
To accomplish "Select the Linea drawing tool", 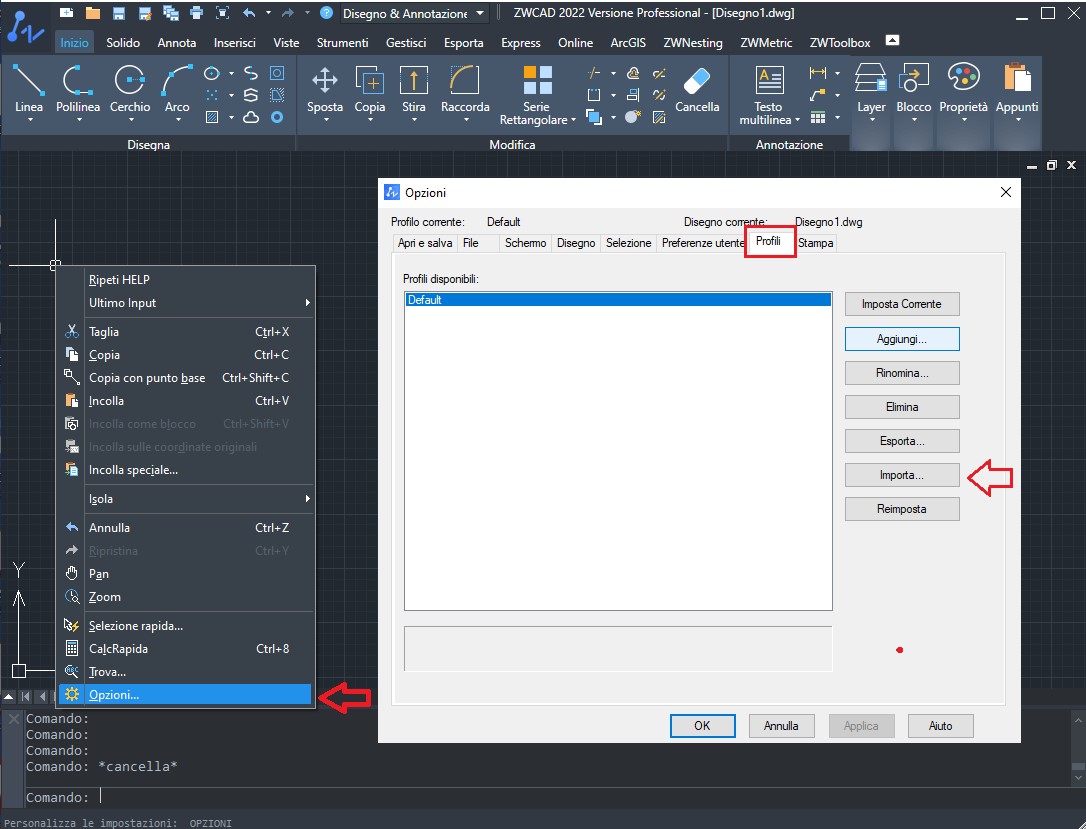I will pos(28,89).
